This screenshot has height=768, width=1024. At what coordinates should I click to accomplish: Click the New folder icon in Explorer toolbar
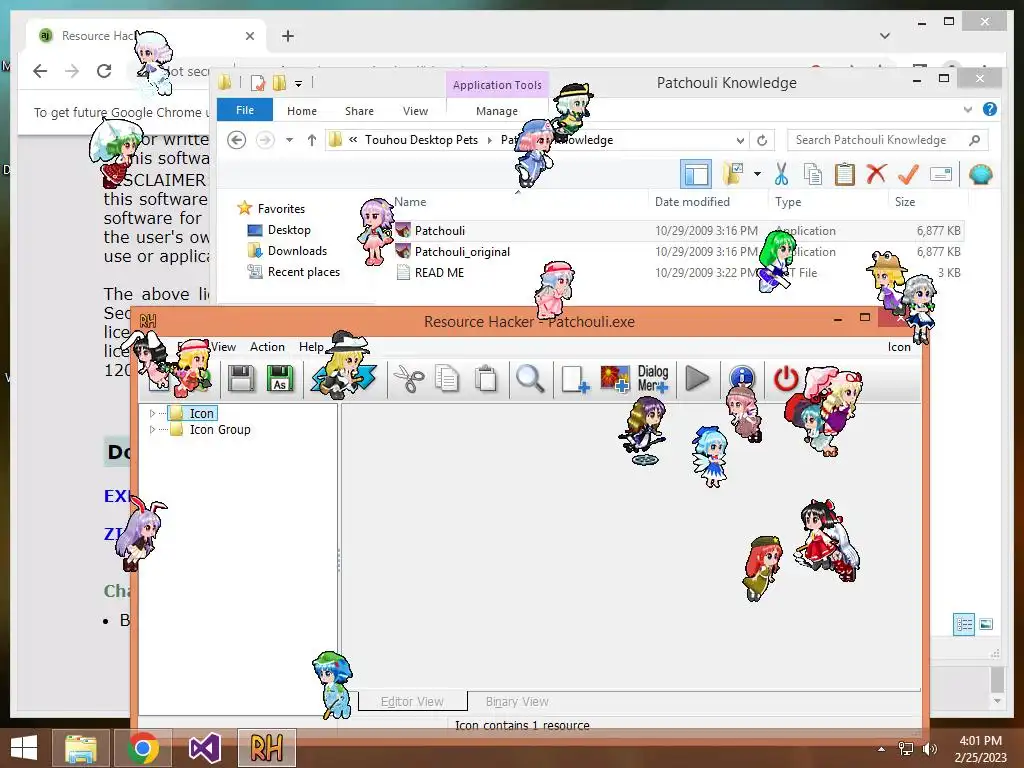pyautogui.click(x=733, y=174)
